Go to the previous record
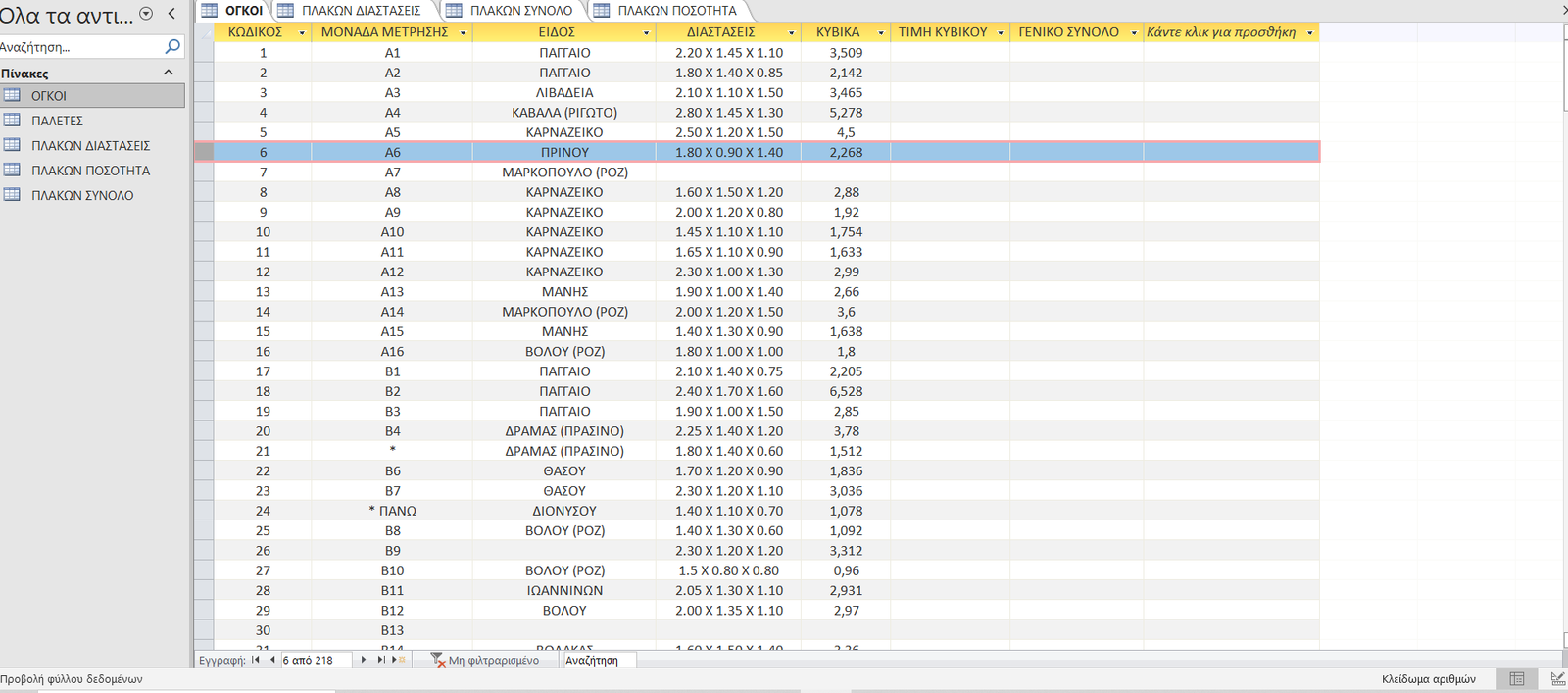The width and height of the screenshot is (1568, 693). pyautogui.click(x=272, y=660)
